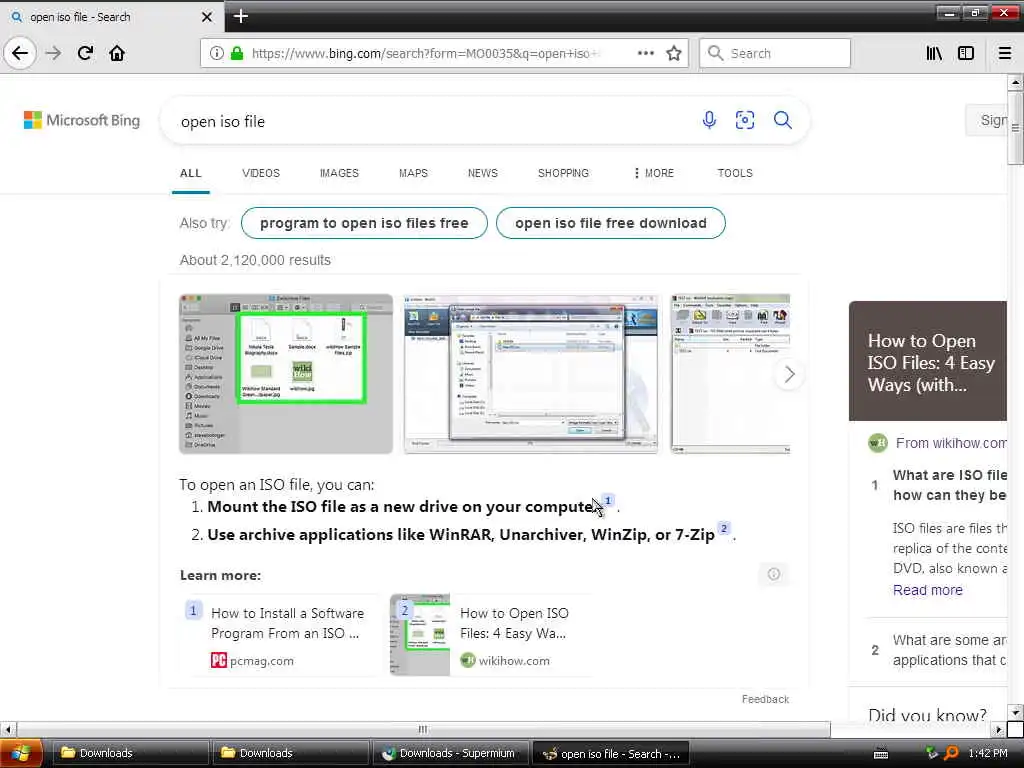Click 'open iso file - Search' taskbar item
The width and height of the screenshot is (1024, 768).
pyautogui.click(x=611, y=754)
